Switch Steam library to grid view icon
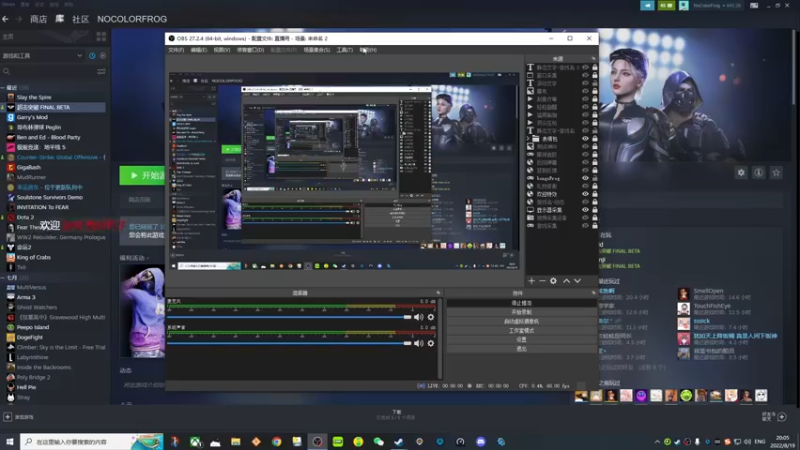This screenshot has width=800, height=450. click(x=101, y=37)
